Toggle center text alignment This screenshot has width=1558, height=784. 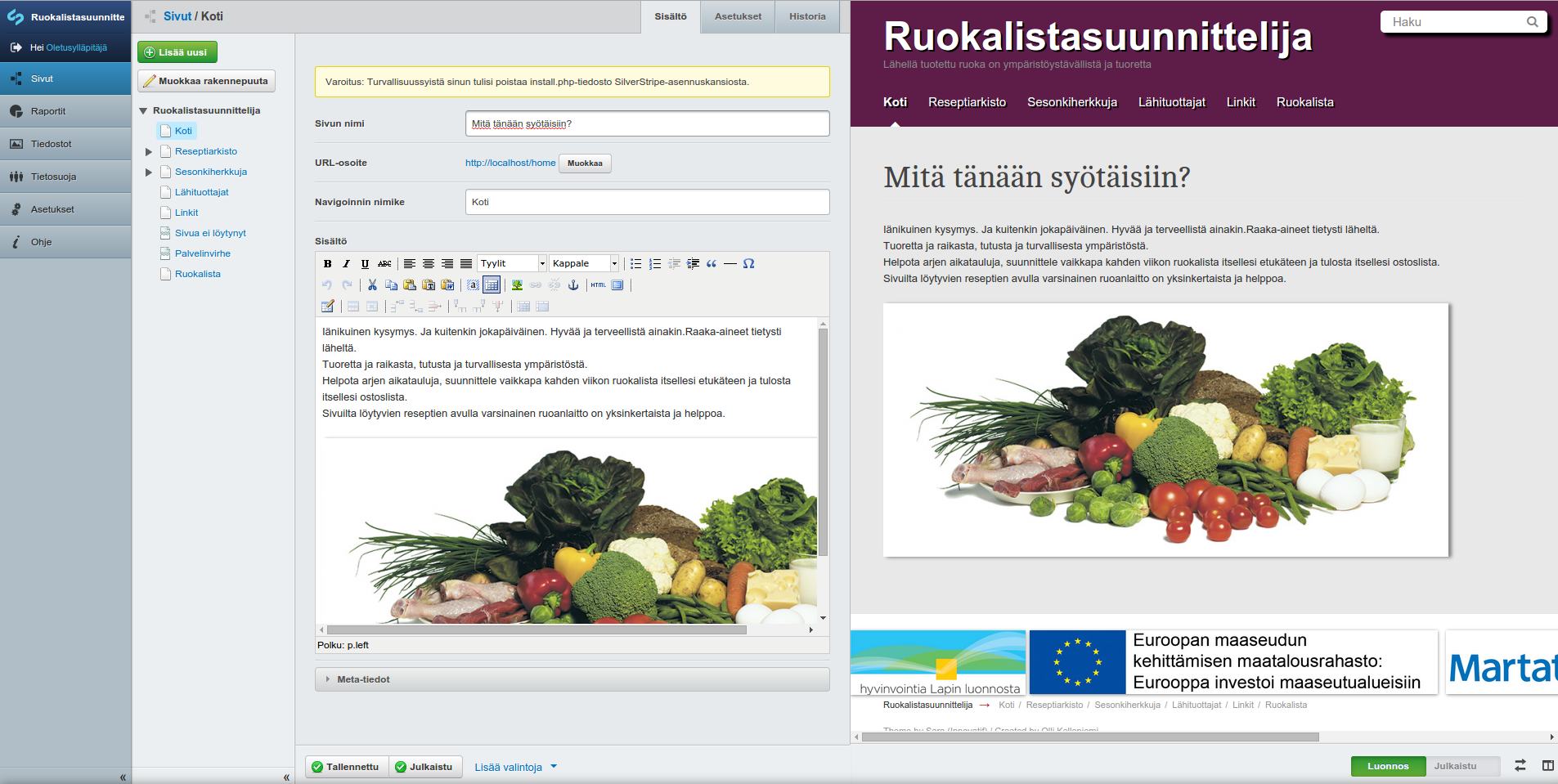coord(429,263)
